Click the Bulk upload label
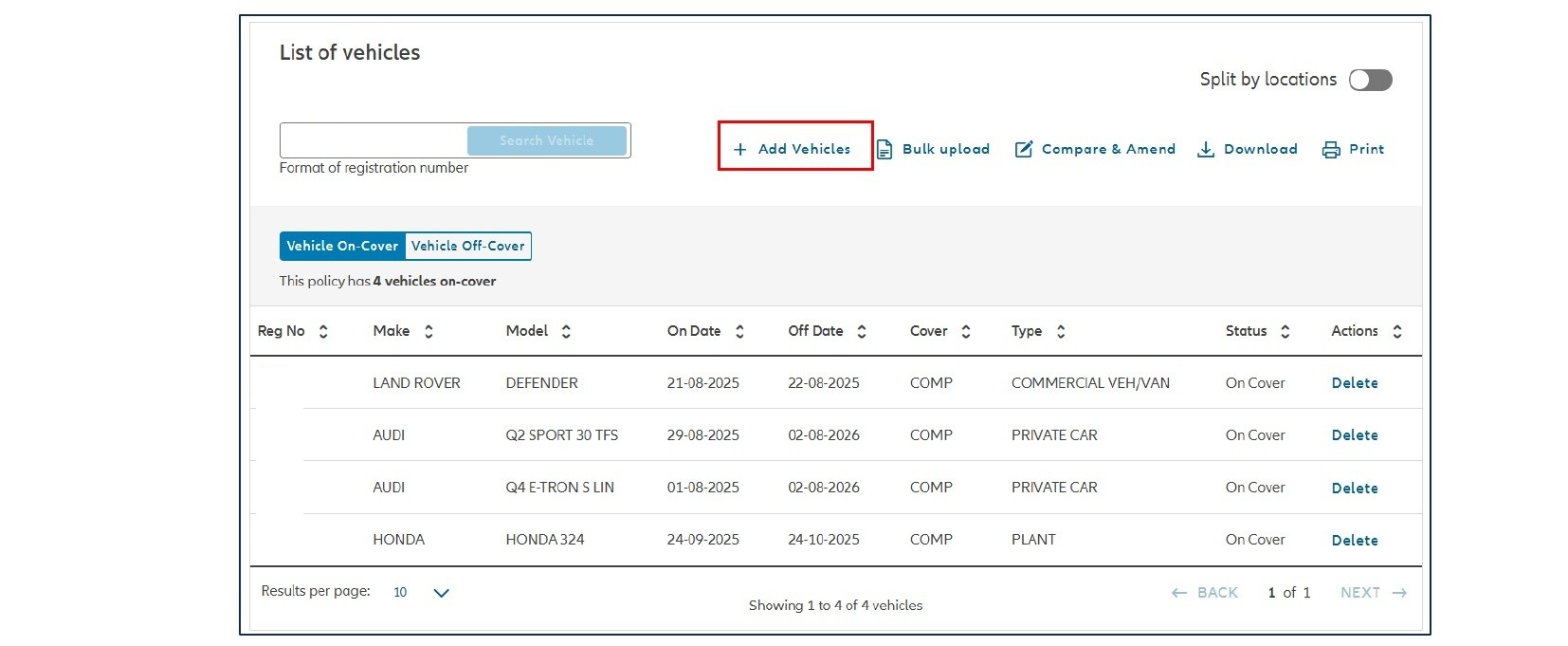 [946, 149]
